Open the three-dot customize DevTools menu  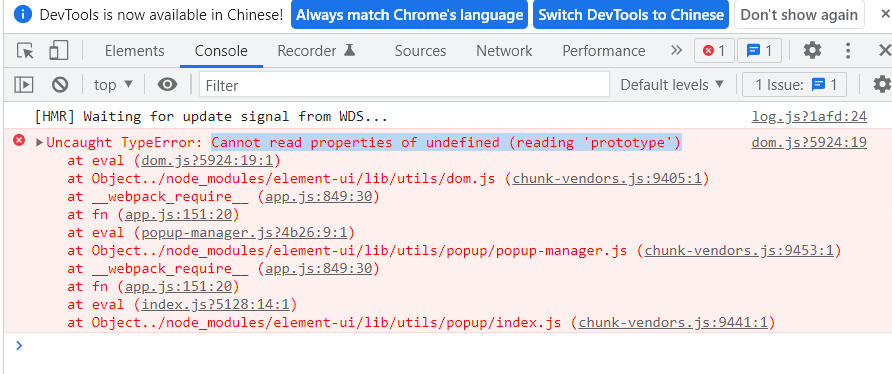click(x=848, y=51)
